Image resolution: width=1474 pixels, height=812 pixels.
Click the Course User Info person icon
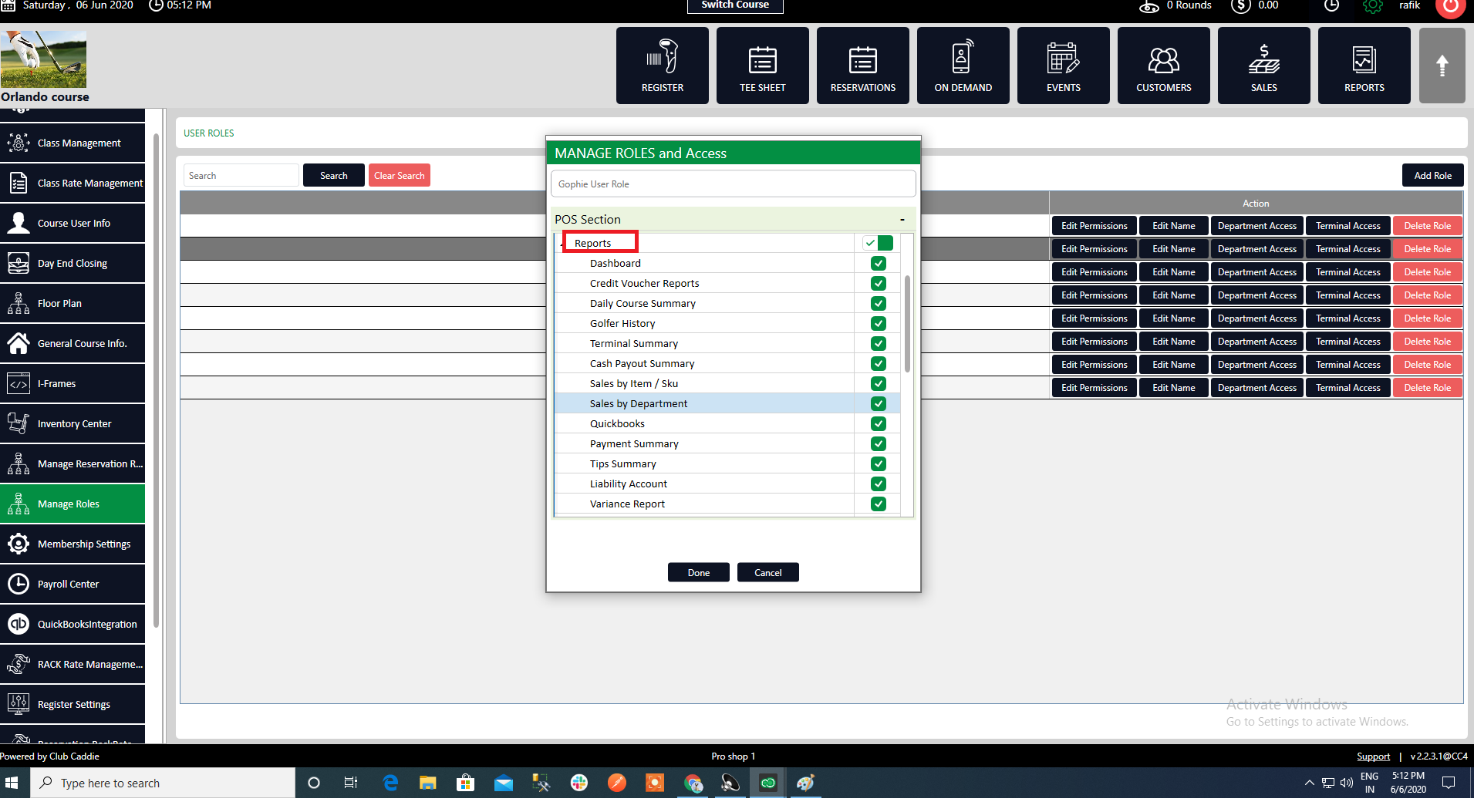tap(19, 223)
